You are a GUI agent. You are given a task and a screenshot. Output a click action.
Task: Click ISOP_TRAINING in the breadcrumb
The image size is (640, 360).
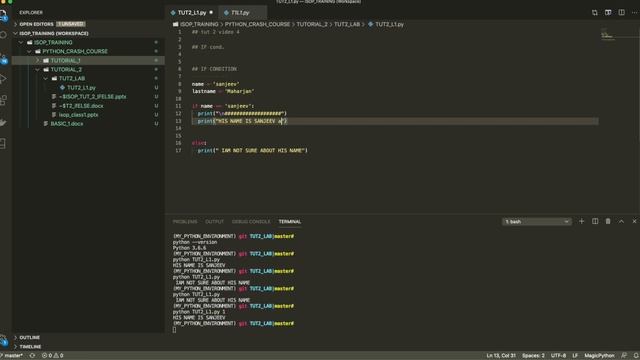(x=199, y=24)
